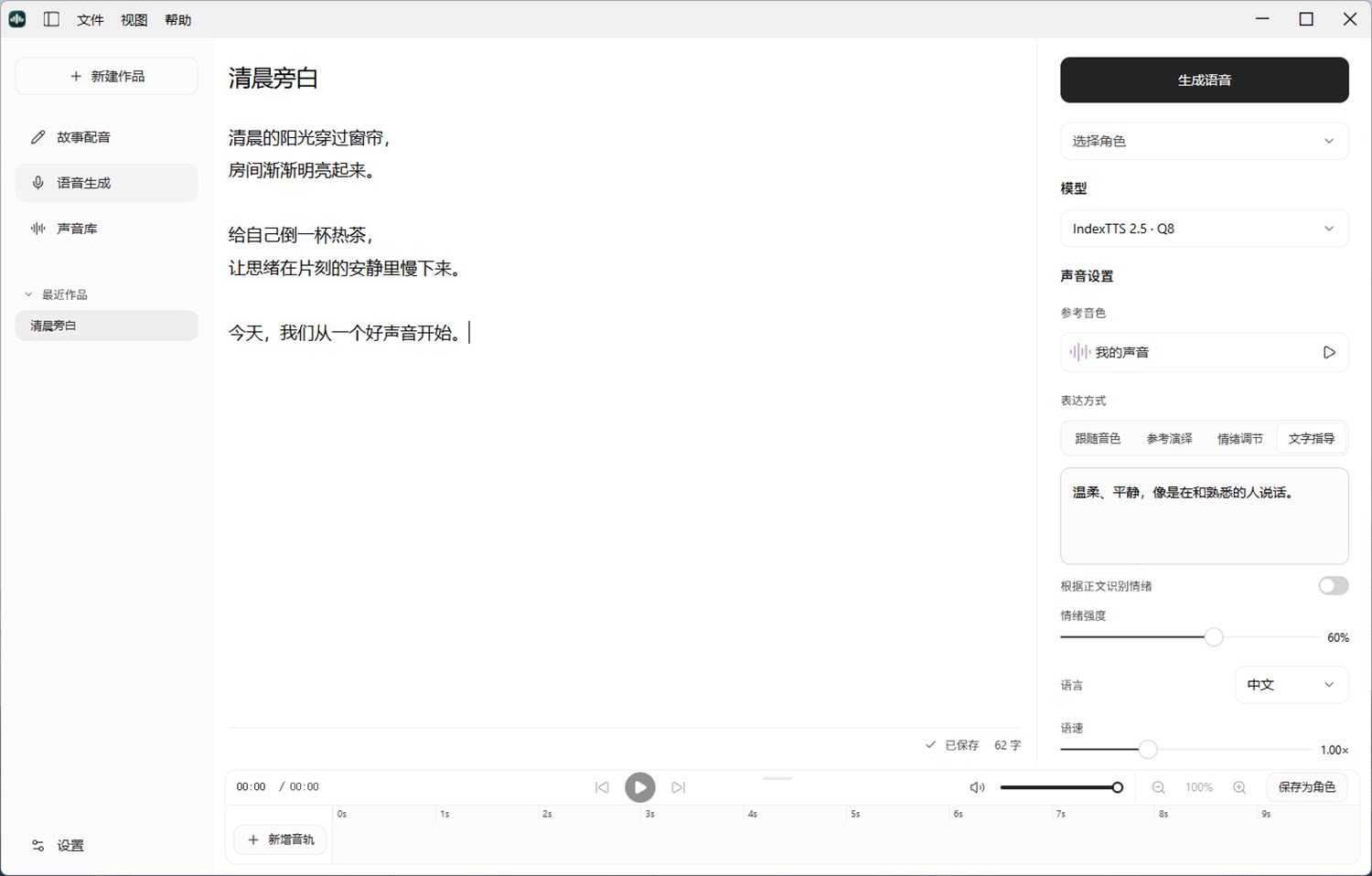
Task: Select the 情绪调节 expression mode
Action: (x=1239, y=439)
